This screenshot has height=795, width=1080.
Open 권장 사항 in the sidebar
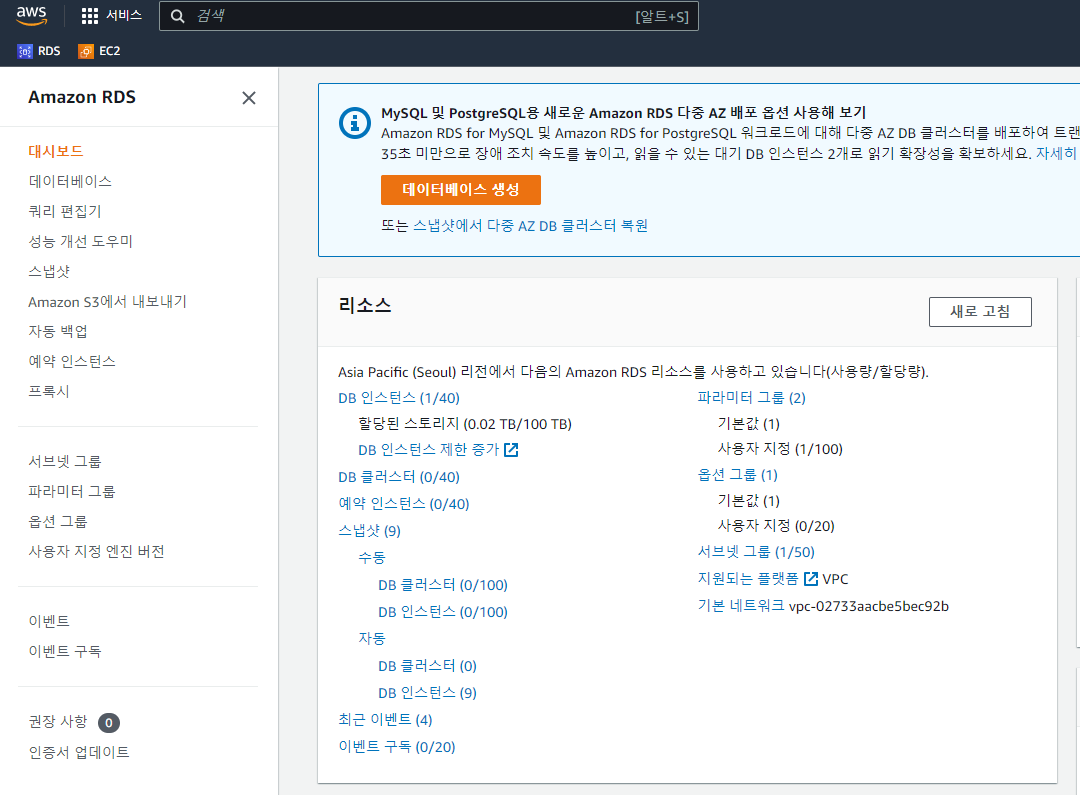(58, 721)
